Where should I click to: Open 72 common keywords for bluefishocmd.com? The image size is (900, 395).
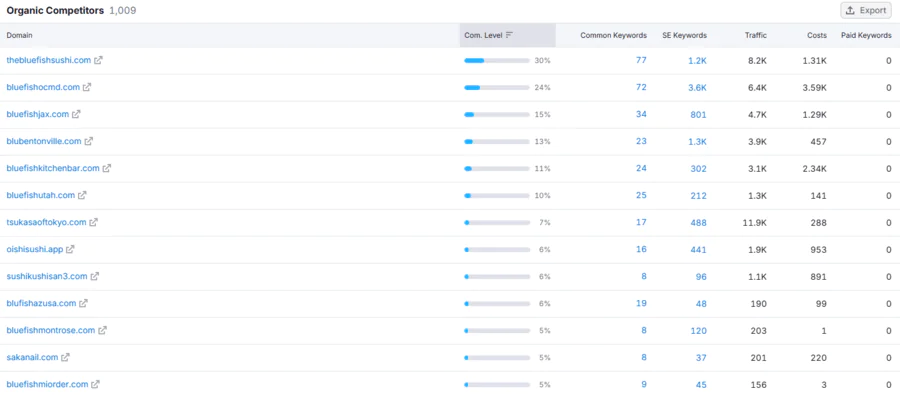click(x=641, y=87)
